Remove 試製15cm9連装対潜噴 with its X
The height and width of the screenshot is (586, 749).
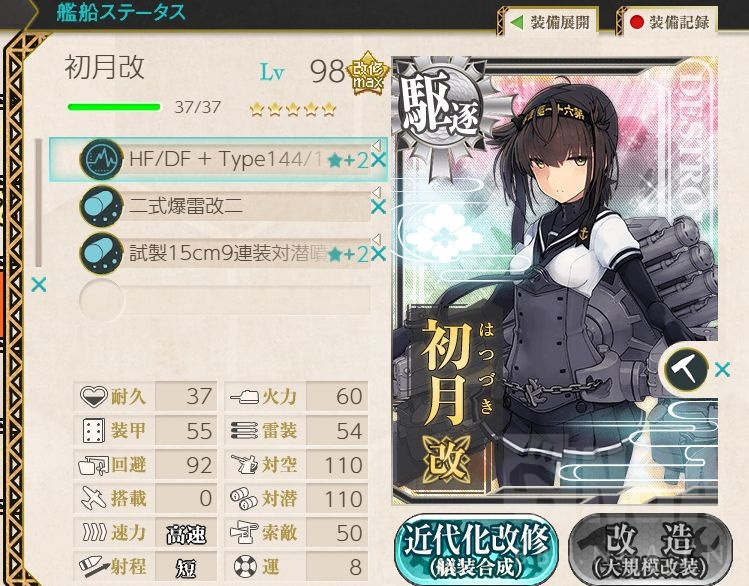coord(378,254)
